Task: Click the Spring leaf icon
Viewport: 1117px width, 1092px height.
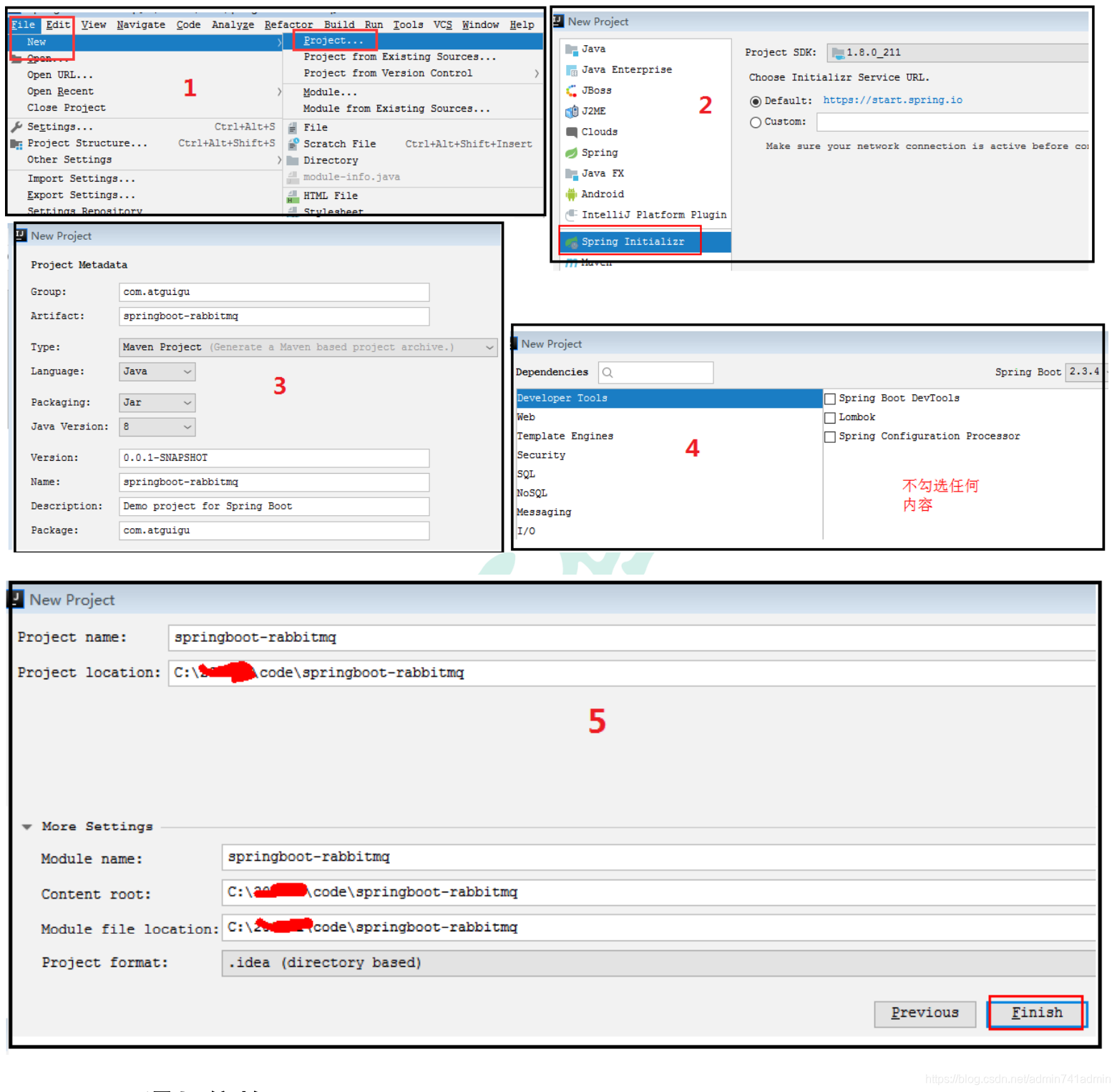Action: [x=571, y=152]
